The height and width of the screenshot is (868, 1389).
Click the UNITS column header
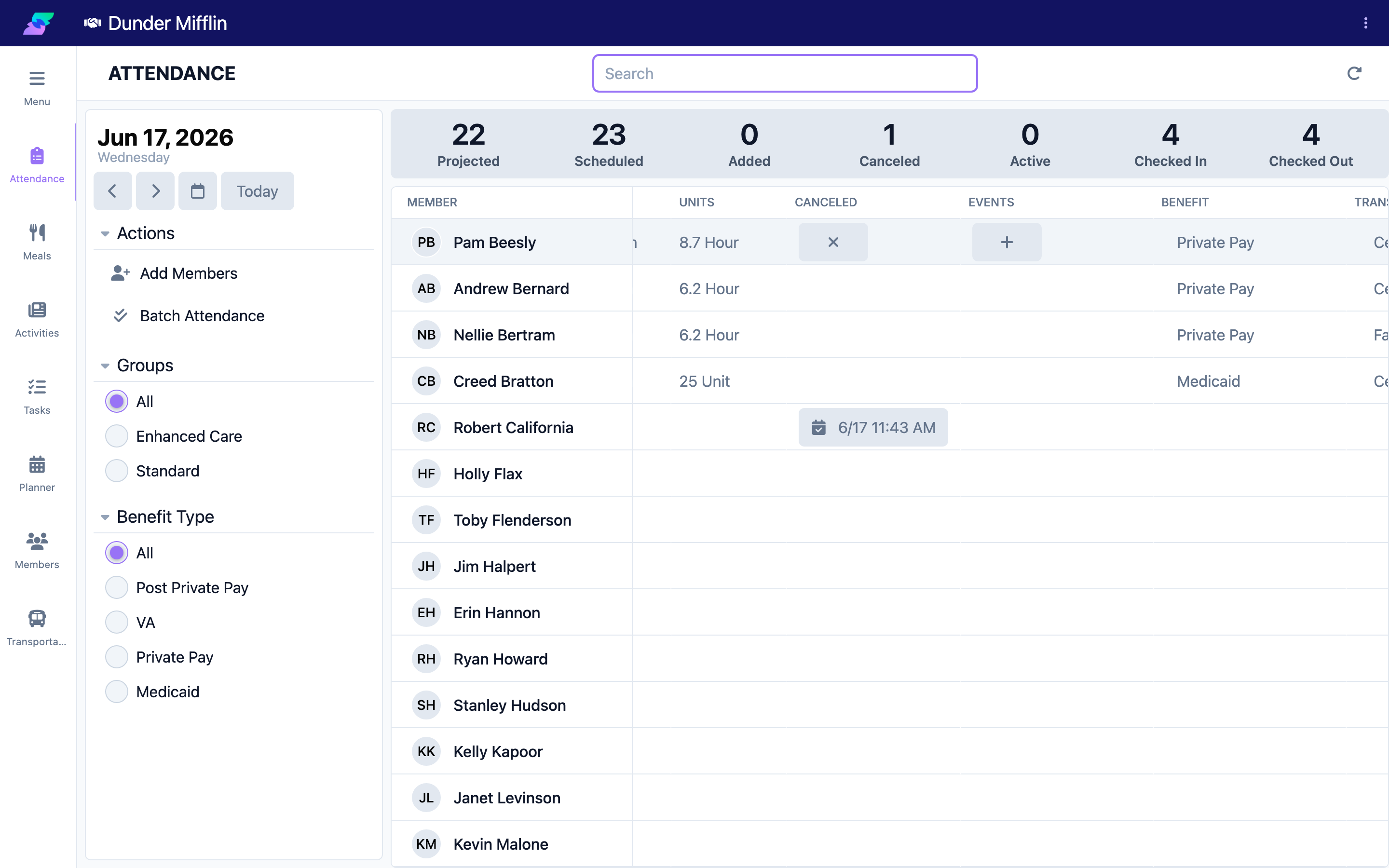pyautogui.click(x=696, y=202)
